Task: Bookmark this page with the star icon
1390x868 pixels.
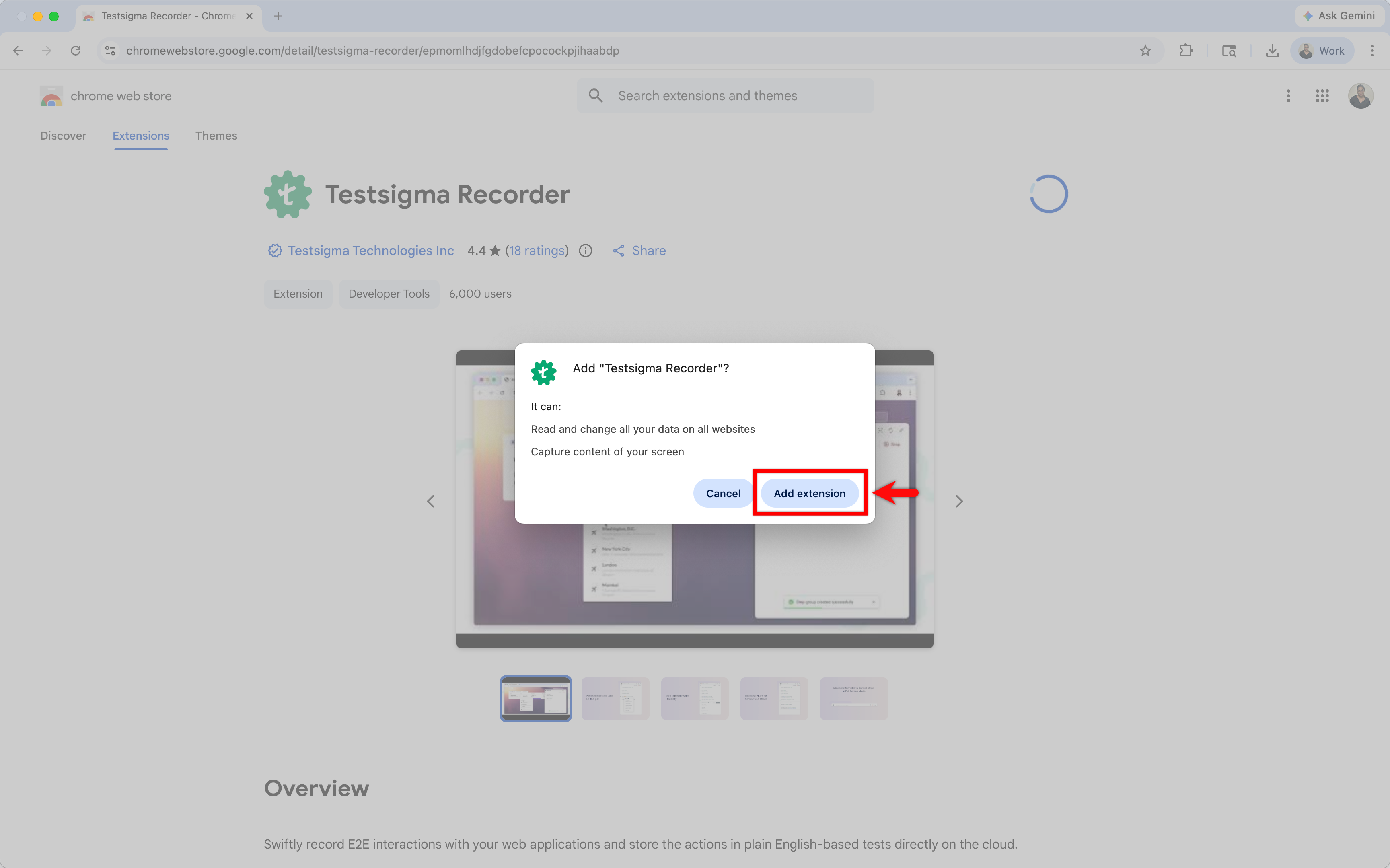Action: point(1145,51)
